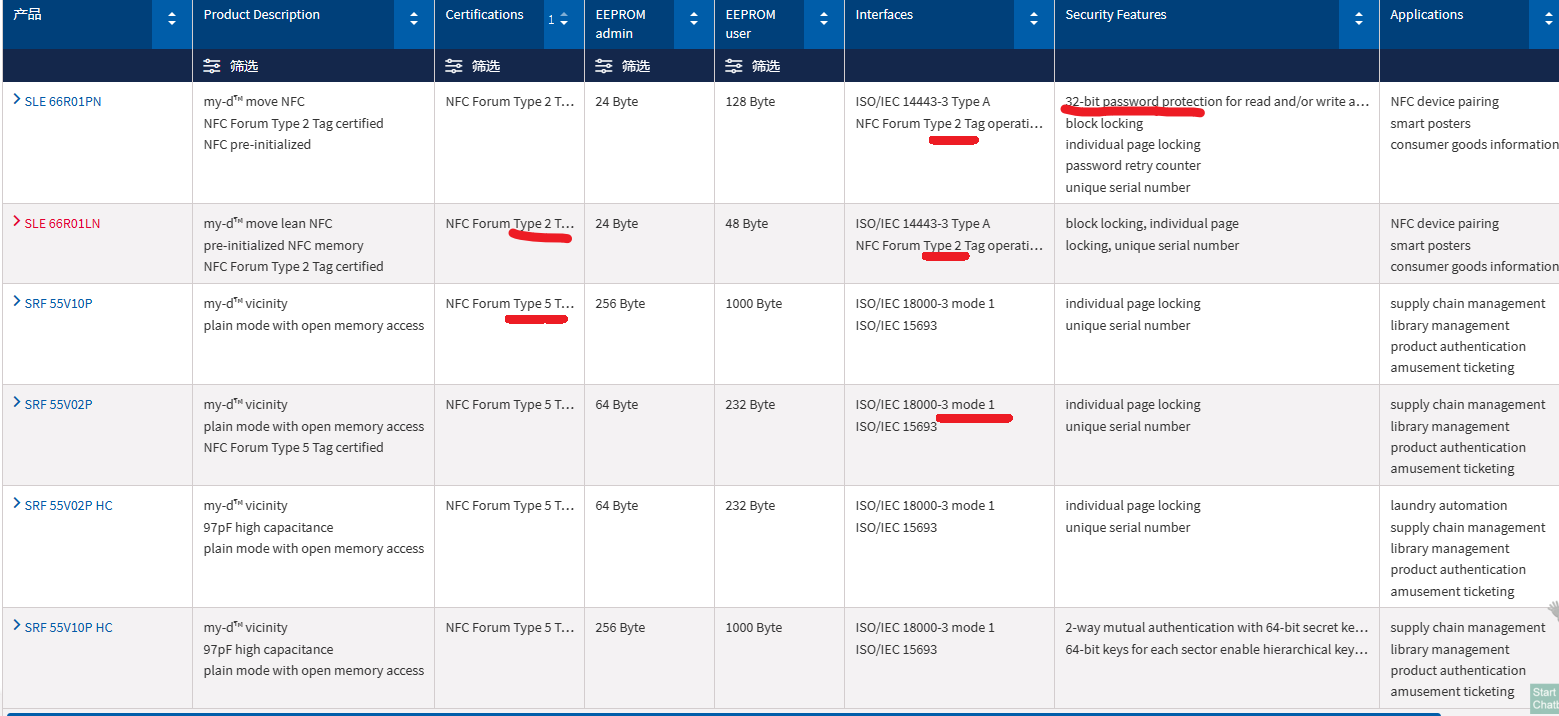
Task: Click the Start Chat widget
Action: click(x=1545, y=698)
